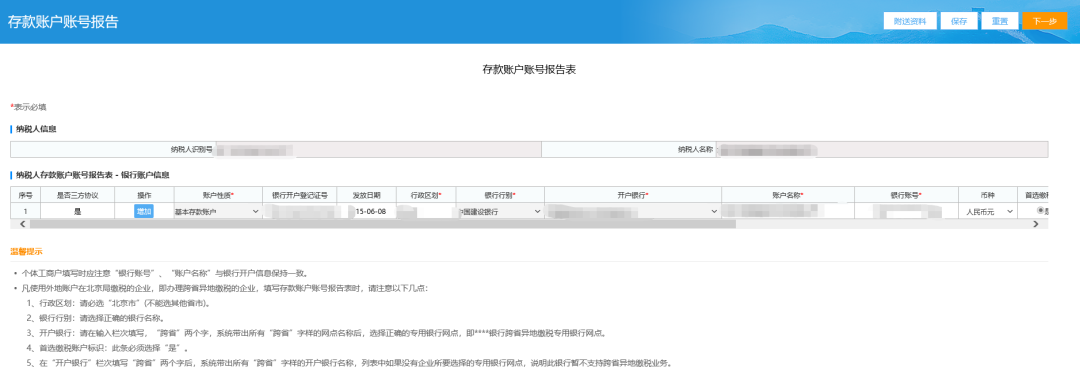Proceed with the orange 下一步 button
This screenshot has height=375, width=1080.
1045,21
